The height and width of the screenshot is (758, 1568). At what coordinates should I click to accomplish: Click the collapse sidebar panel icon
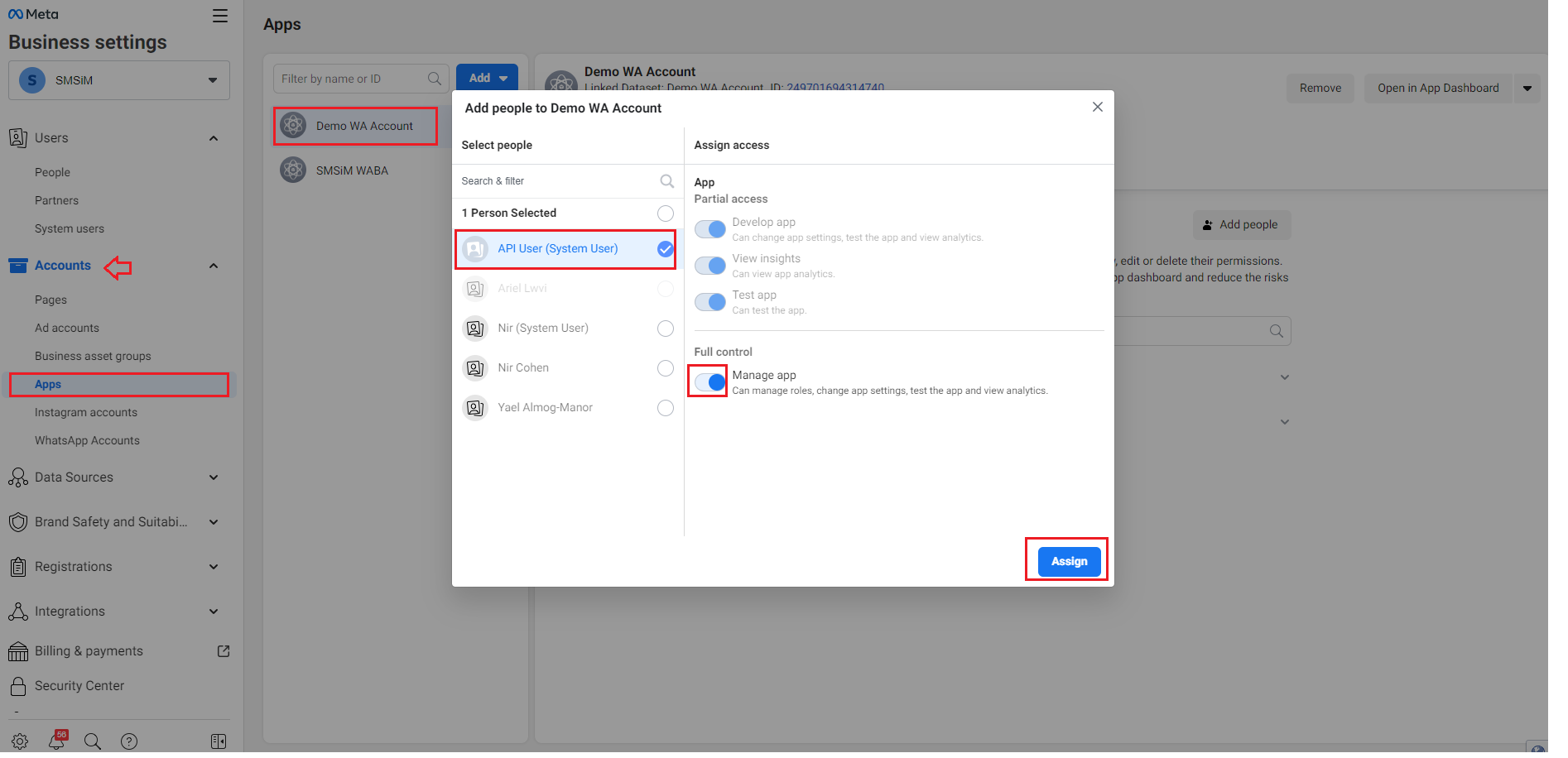pos(219,741)
